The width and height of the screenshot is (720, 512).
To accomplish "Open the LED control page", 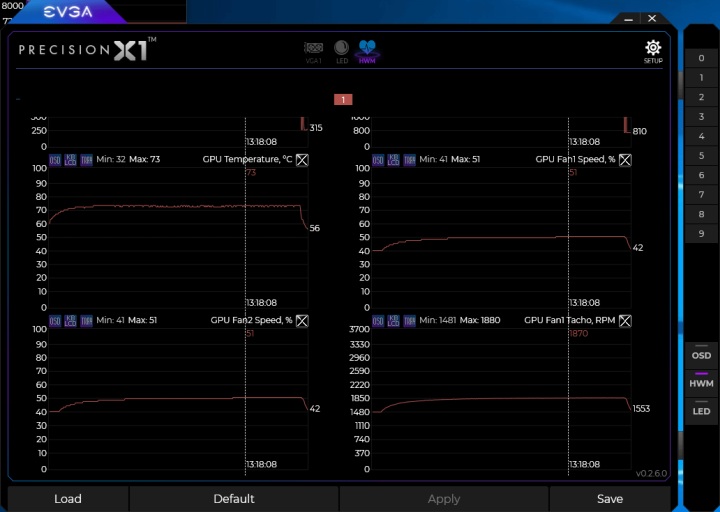I will [x=341, y=51].
